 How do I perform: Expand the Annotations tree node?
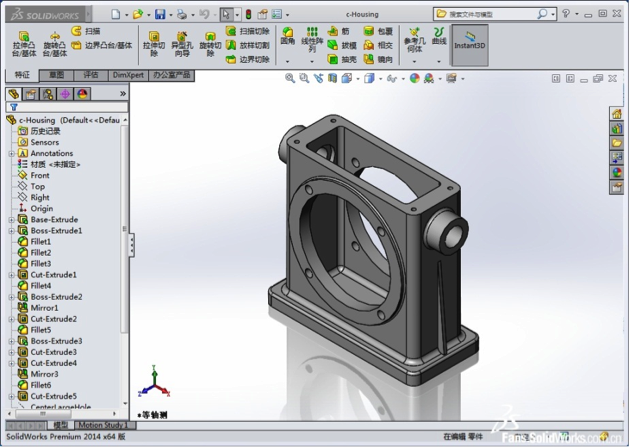[11, 154]
